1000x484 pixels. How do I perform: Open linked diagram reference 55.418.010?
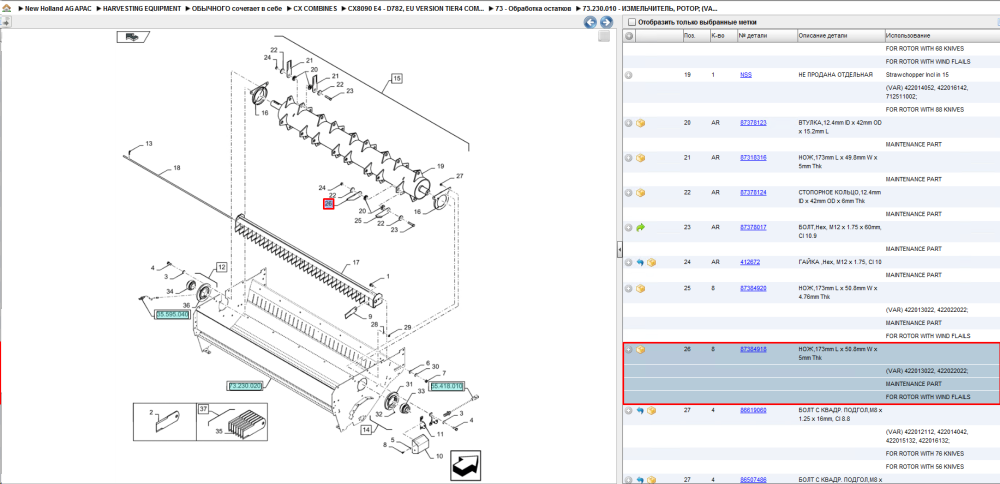447,386
